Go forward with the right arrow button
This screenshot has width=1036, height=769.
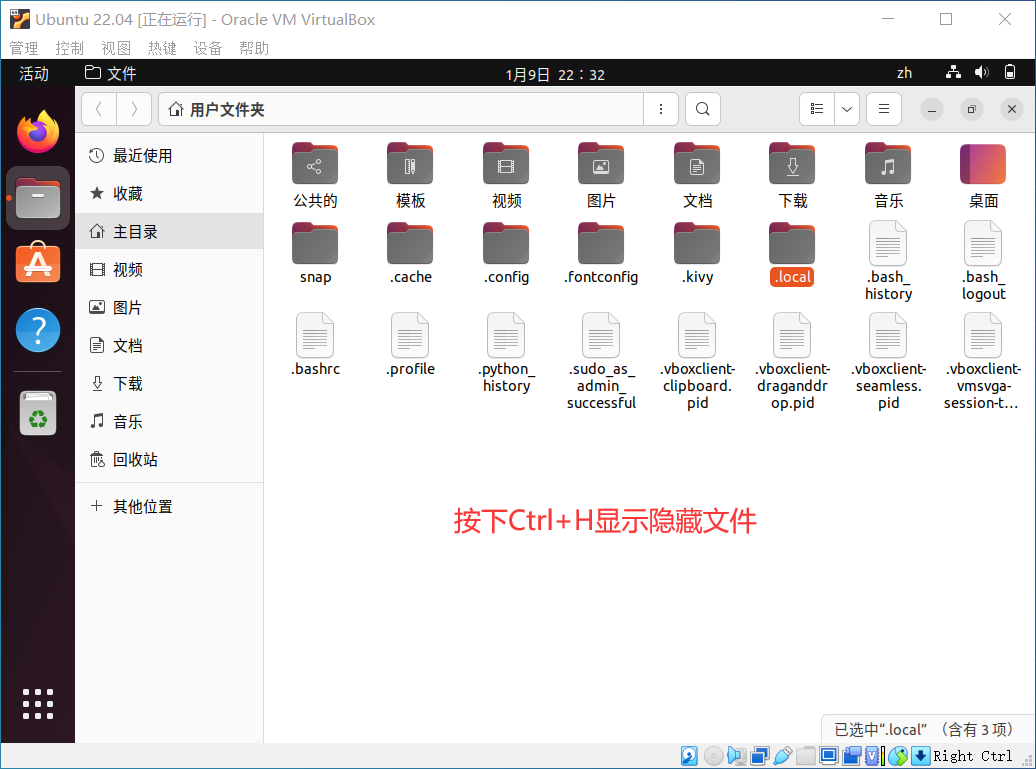(134, 109)
